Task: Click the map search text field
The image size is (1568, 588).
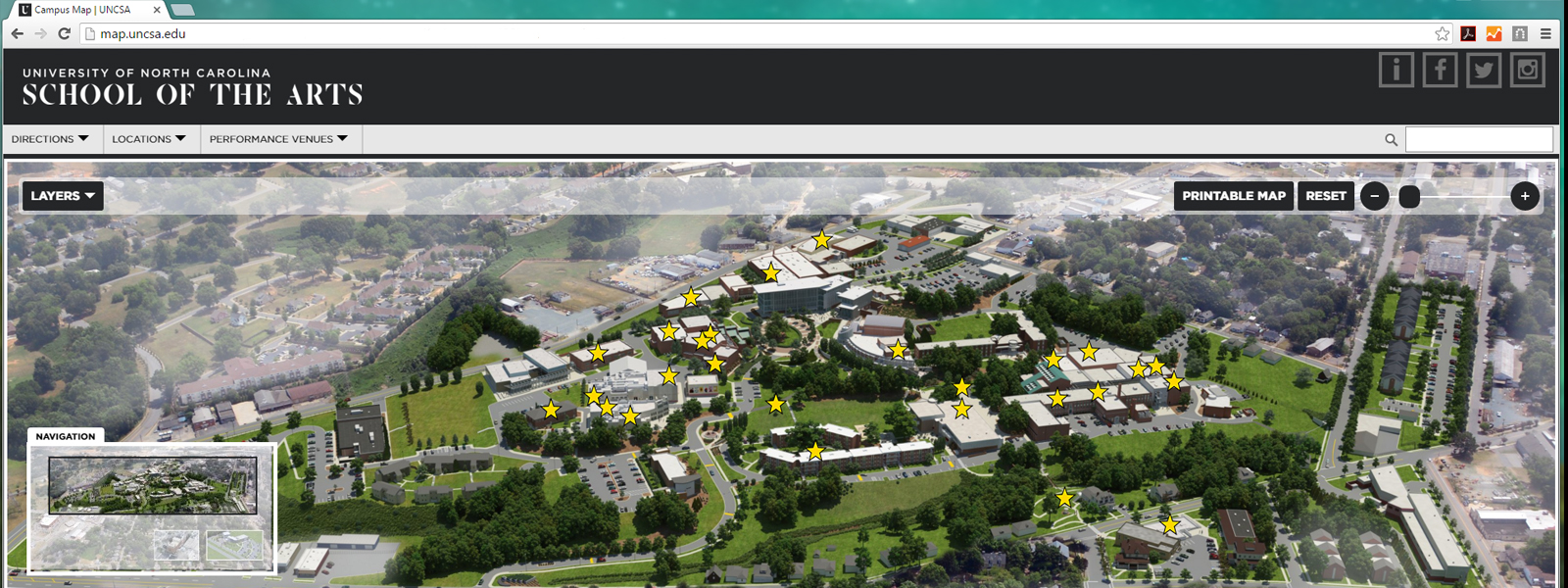Action: pyautogui.click(x=1479, y=139)
